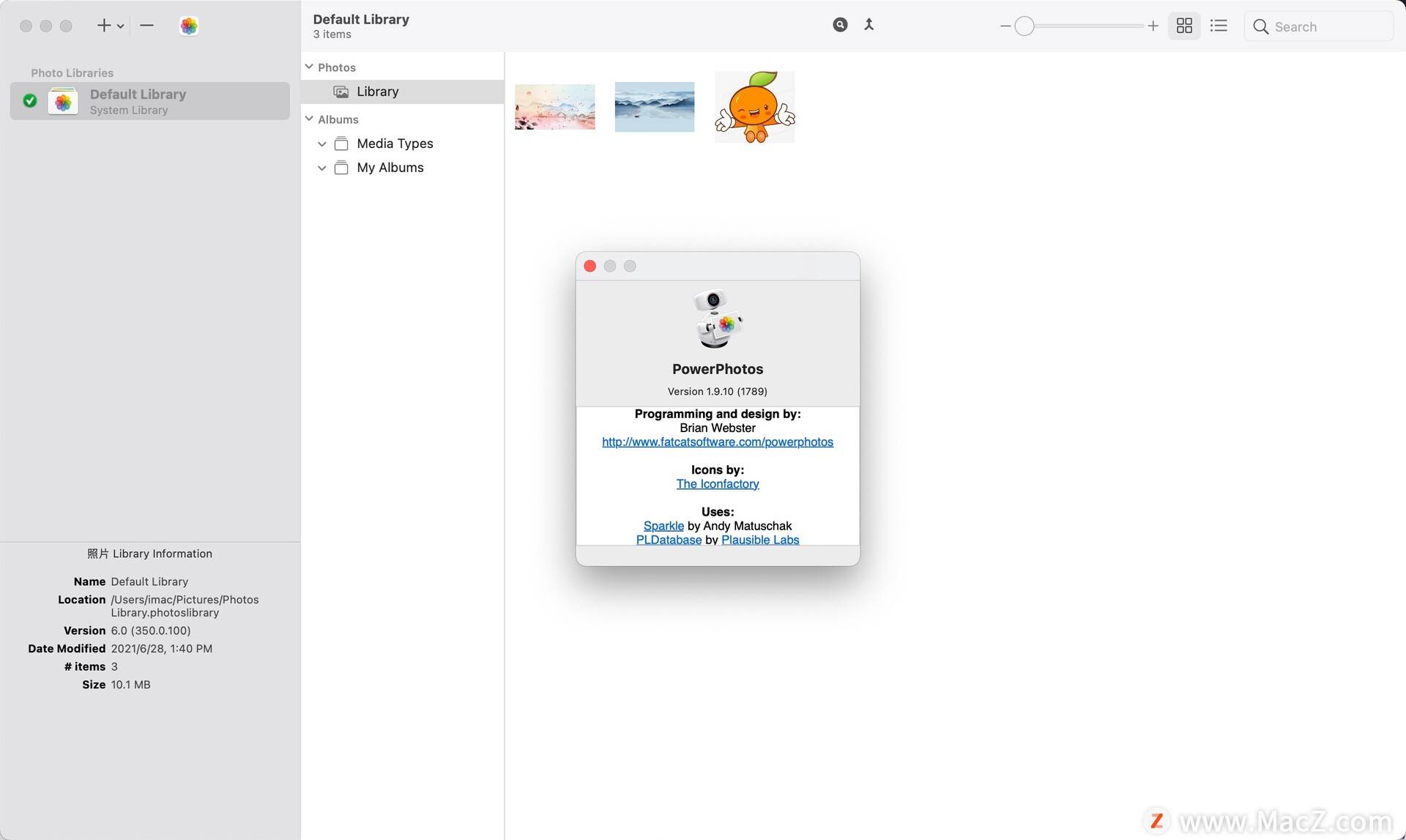The width and height of the screenshot is (1406, 840).
Task: Open The Iconfactory link
Action: click(x=718, y=483)
